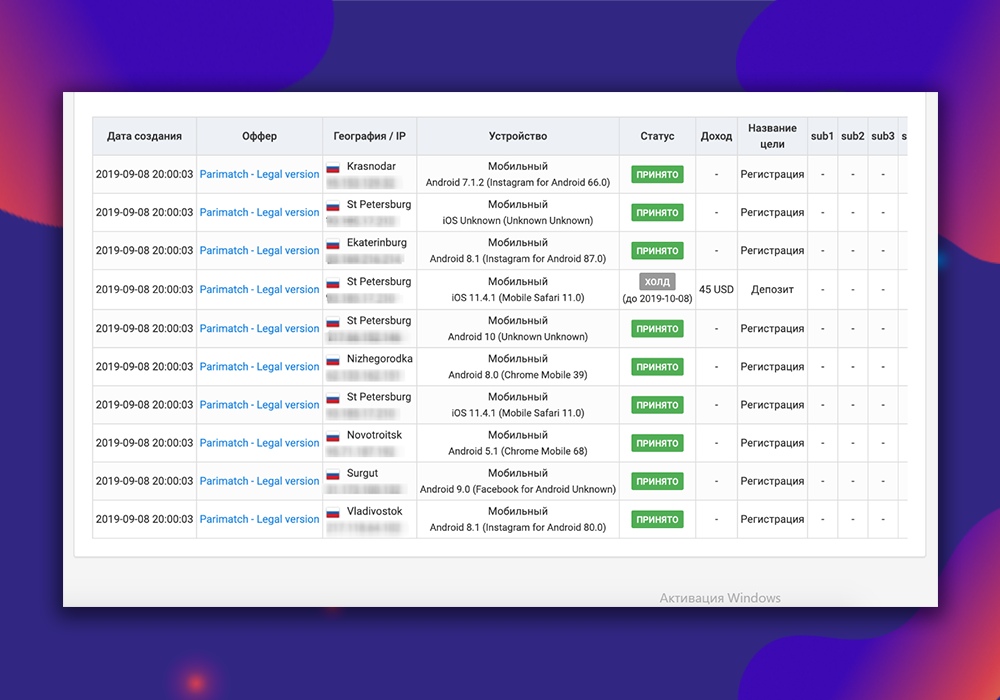This screenshot has width=1000, height=700.
Task: Click the iOS Unknown (Unknown Unknown) device text
Action: click(x=518, y=221)
